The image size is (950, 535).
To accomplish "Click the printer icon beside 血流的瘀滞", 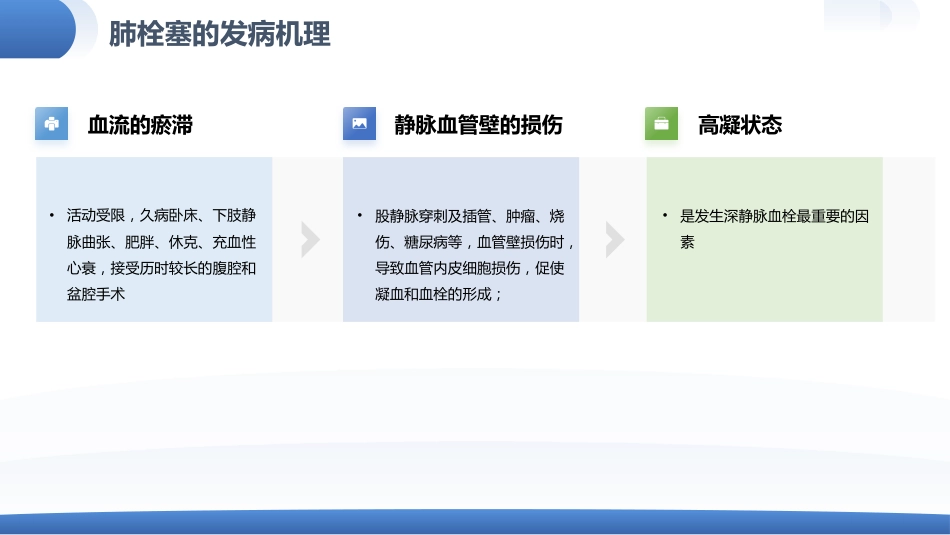I will [51, 124].
